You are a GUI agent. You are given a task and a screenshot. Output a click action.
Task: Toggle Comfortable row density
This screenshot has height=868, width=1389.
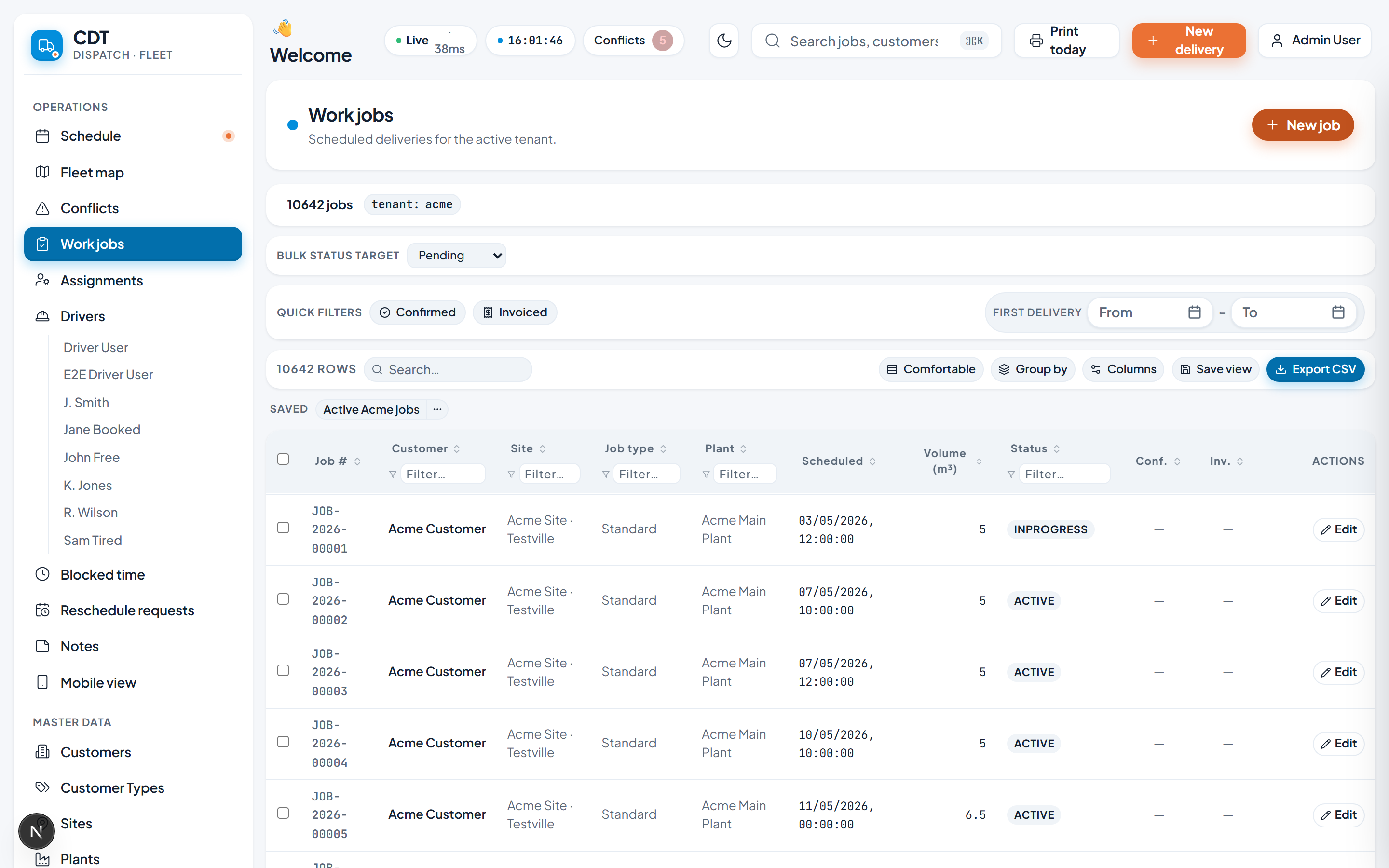pos(930,369)
